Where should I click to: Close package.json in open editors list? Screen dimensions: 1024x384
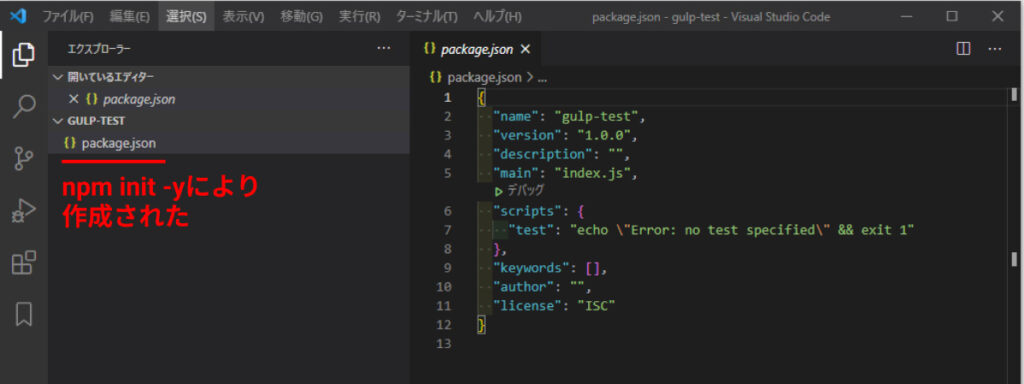pos(74,100)
